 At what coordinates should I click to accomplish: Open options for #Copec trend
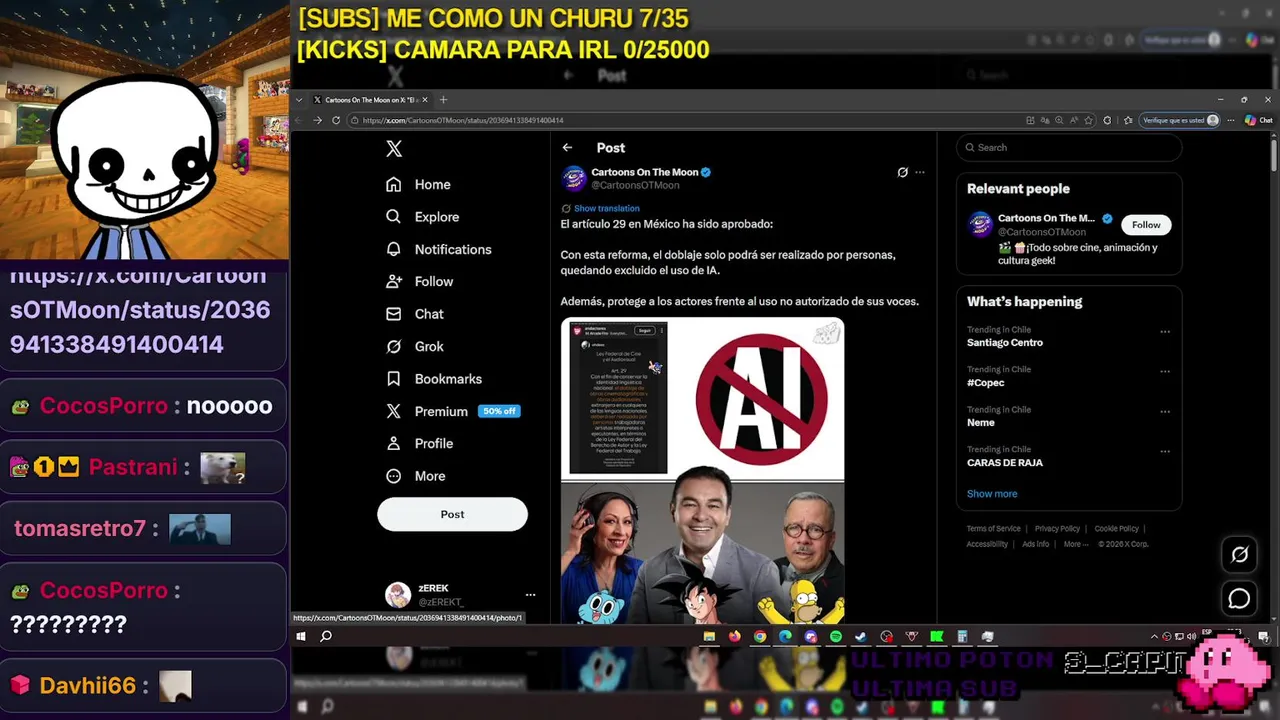tap(1165, 371)
